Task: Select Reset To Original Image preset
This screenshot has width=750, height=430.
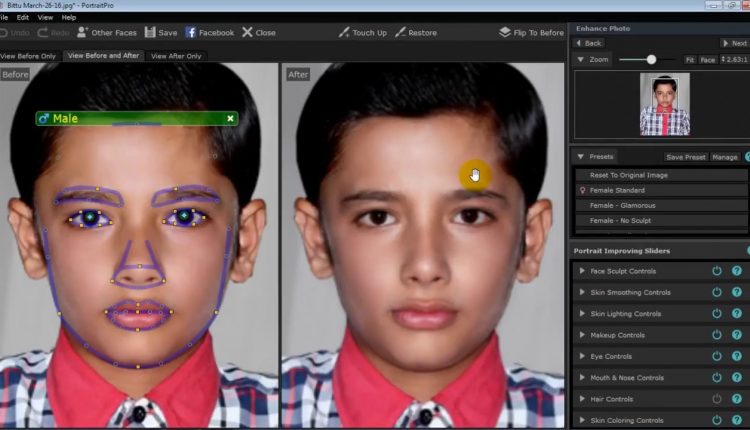Action: 661,175
